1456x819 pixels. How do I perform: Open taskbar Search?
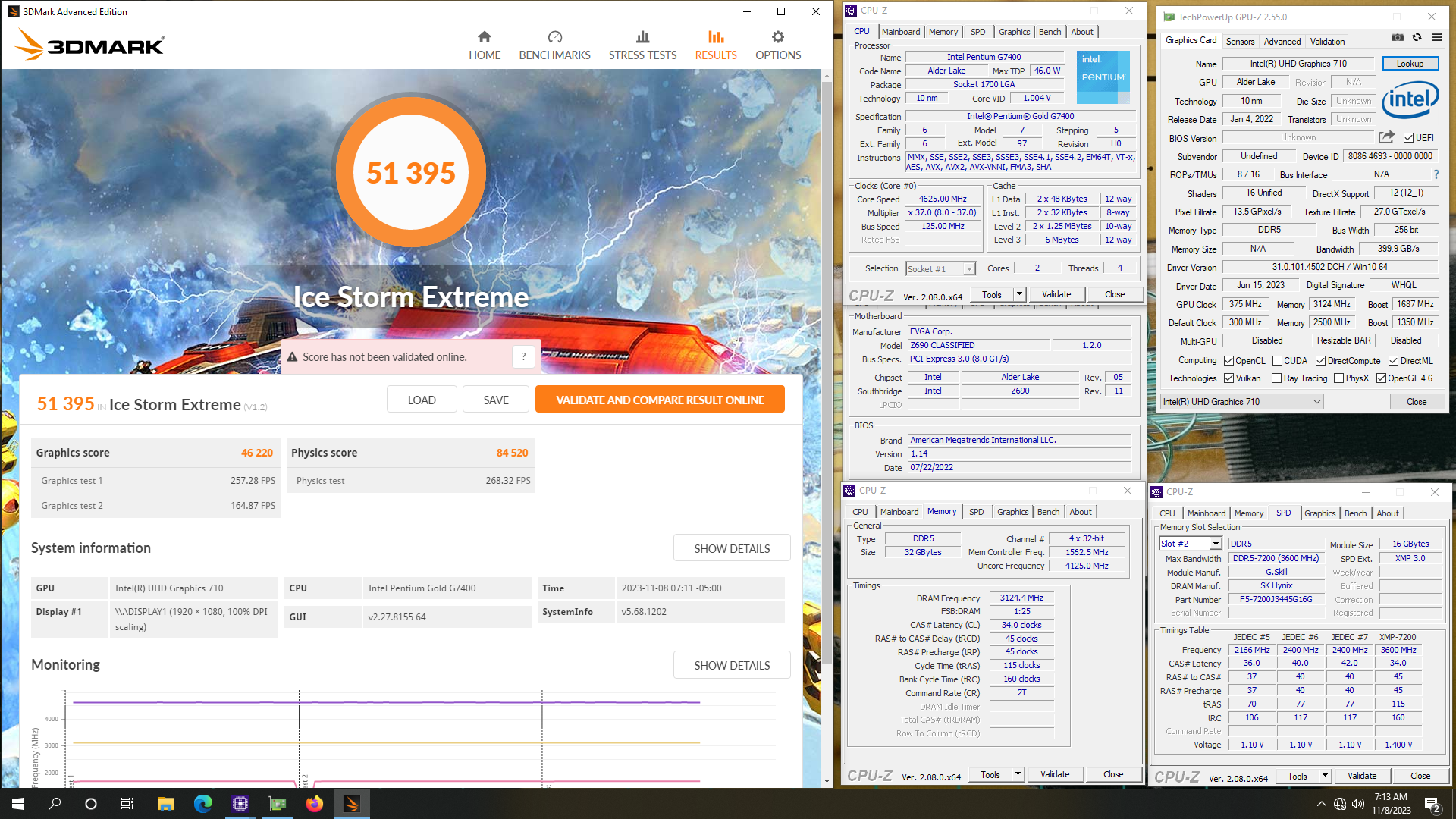tap(55, 804)
